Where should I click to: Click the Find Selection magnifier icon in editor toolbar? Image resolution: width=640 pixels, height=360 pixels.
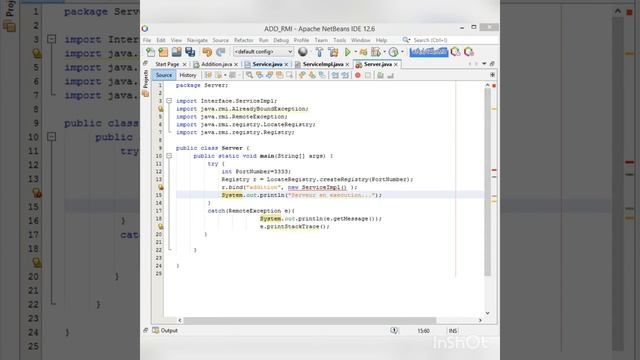(x=249, y=75)
